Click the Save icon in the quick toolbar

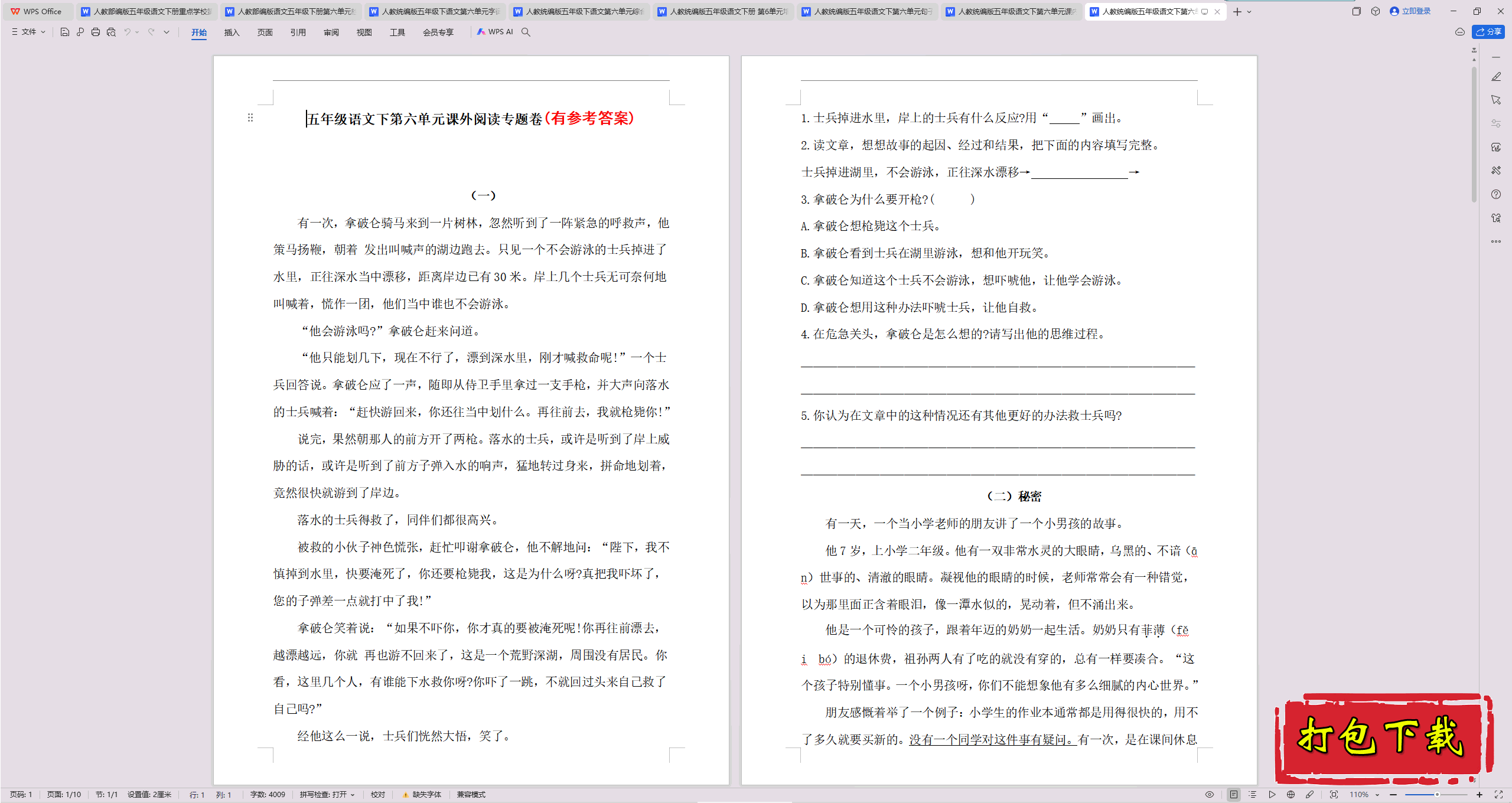tap(65, 32)
